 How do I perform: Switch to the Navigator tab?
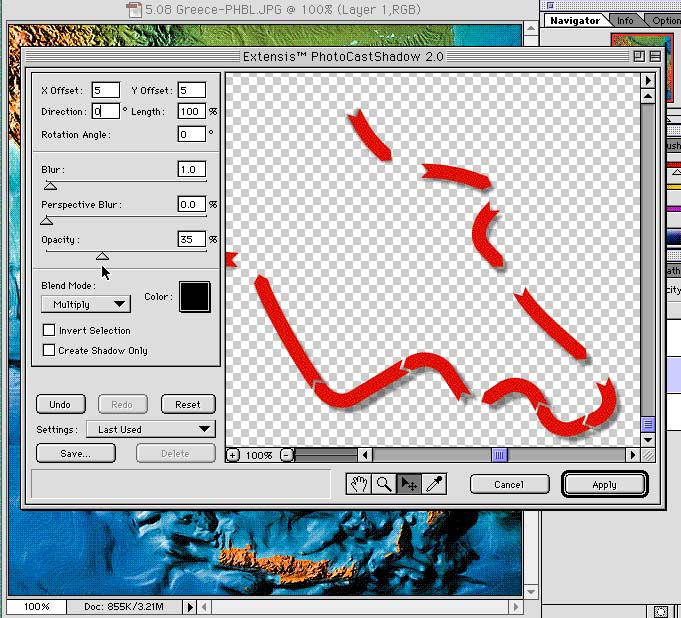[x=575, y=20]
